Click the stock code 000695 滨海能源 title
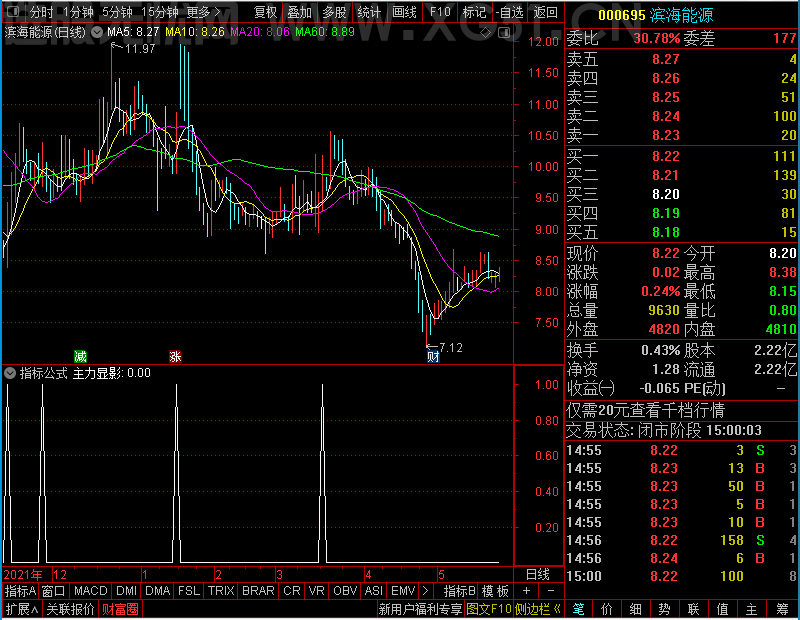The image size is (800, 620). tap(655, 15)
